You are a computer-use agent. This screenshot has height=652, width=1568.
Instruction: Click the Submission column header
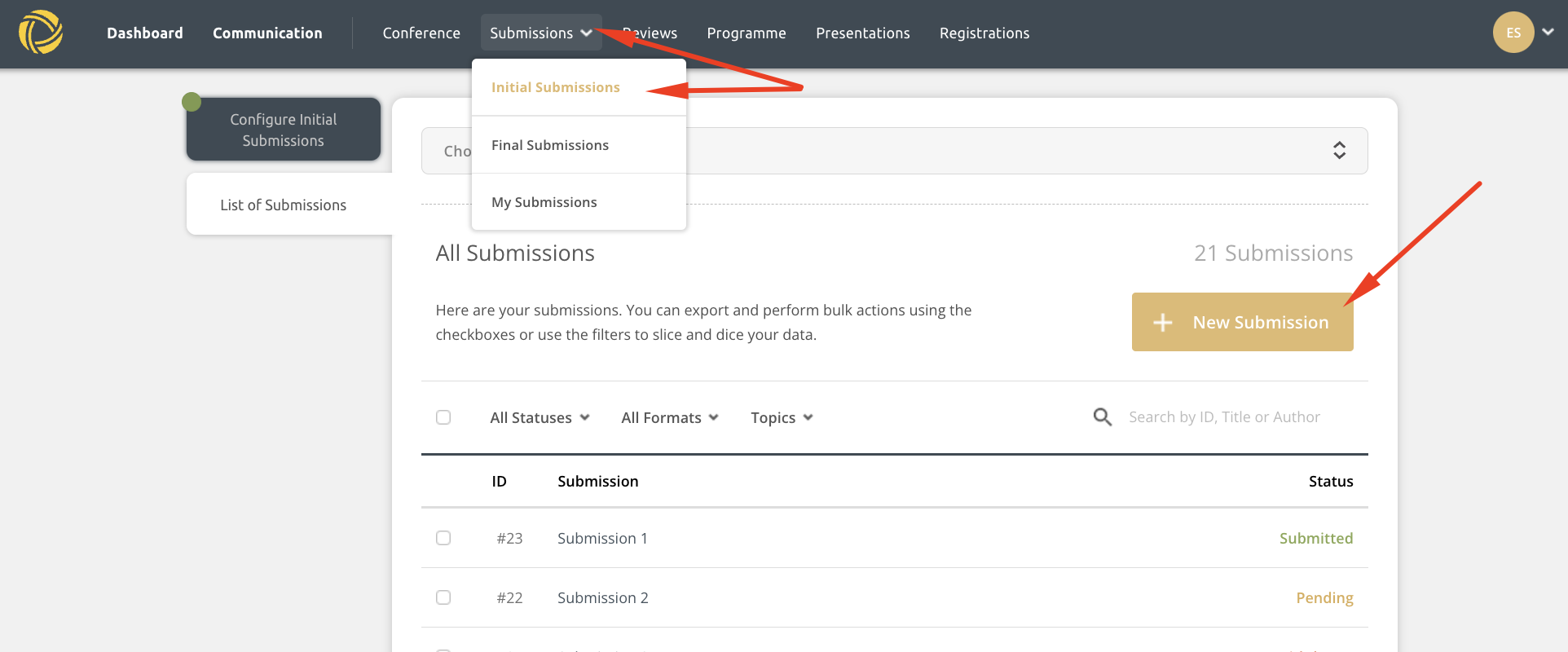(598, 481)
